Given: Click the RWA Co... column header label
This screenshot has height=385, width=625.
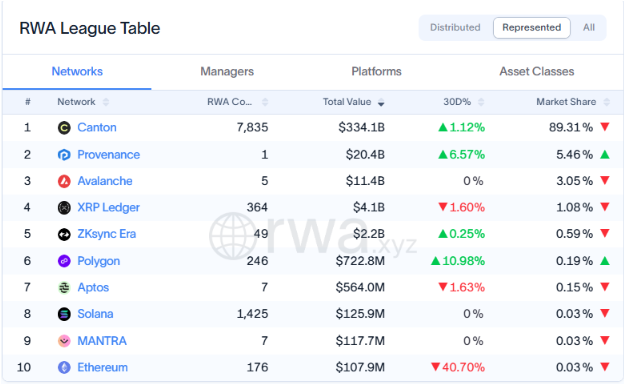Looking at the screenshot, I should (230, 102).
